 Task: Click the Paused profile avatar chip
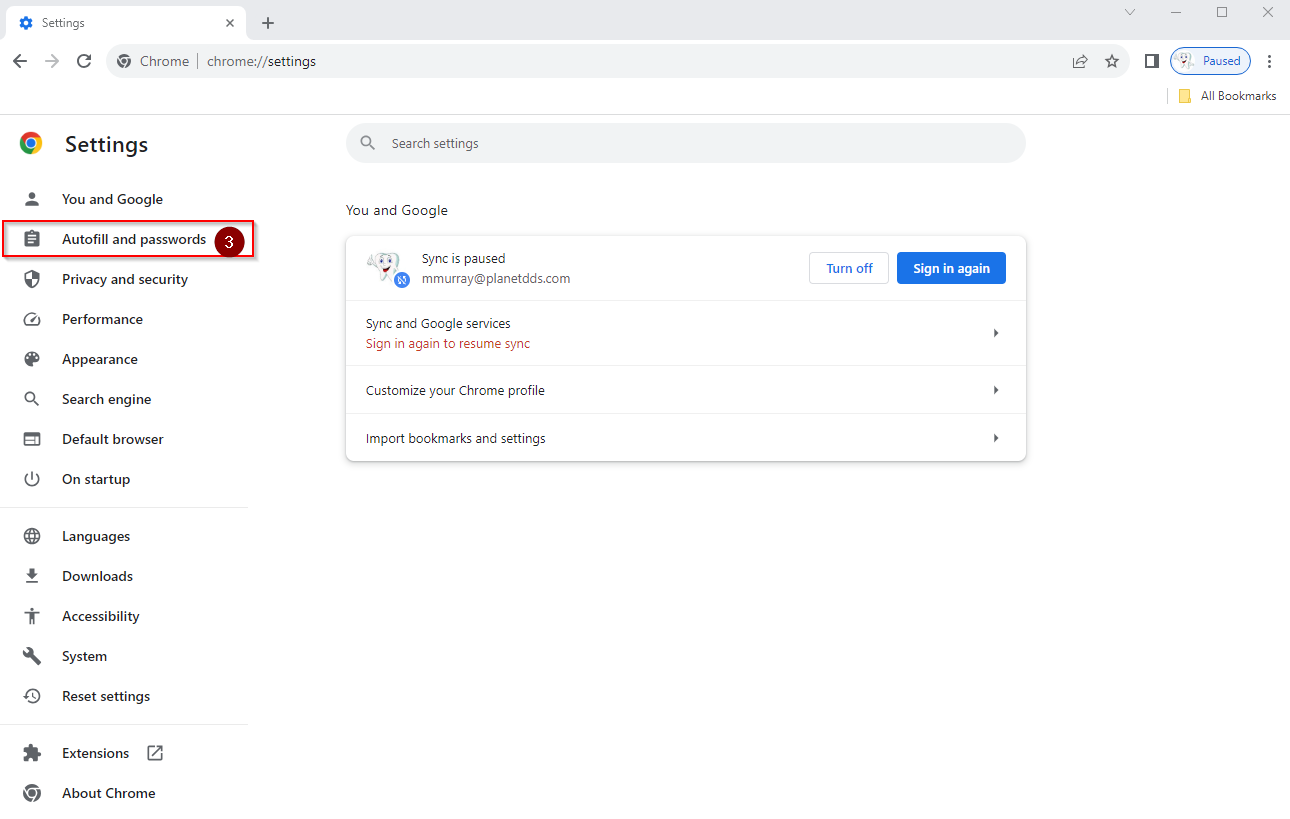coord(1210,61)
